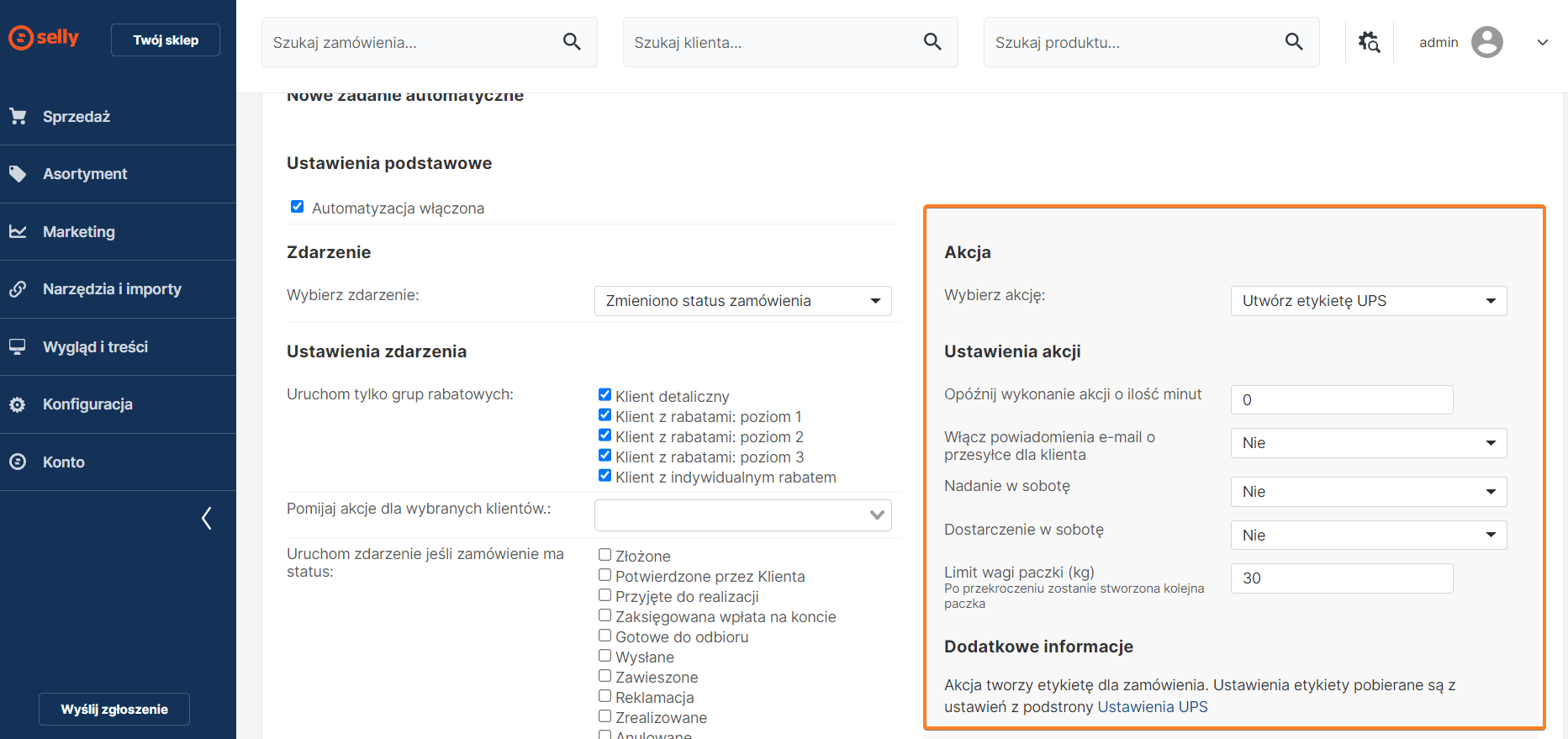The image size is (1568, 739).
Task: Open the Wybierz zdarzenie dropdown
Action: 742,301
